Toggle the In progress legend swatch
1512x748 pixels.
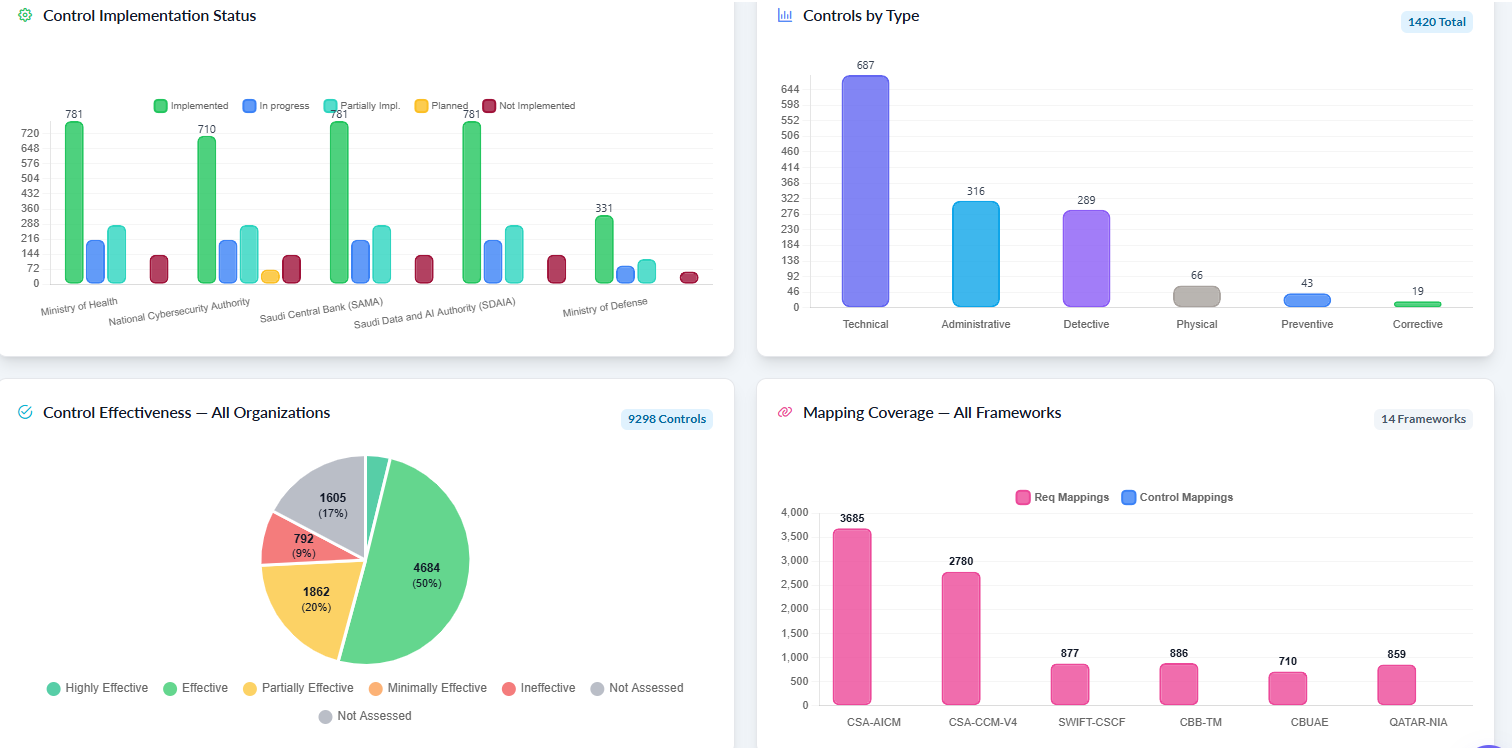(x=249, y=106)
